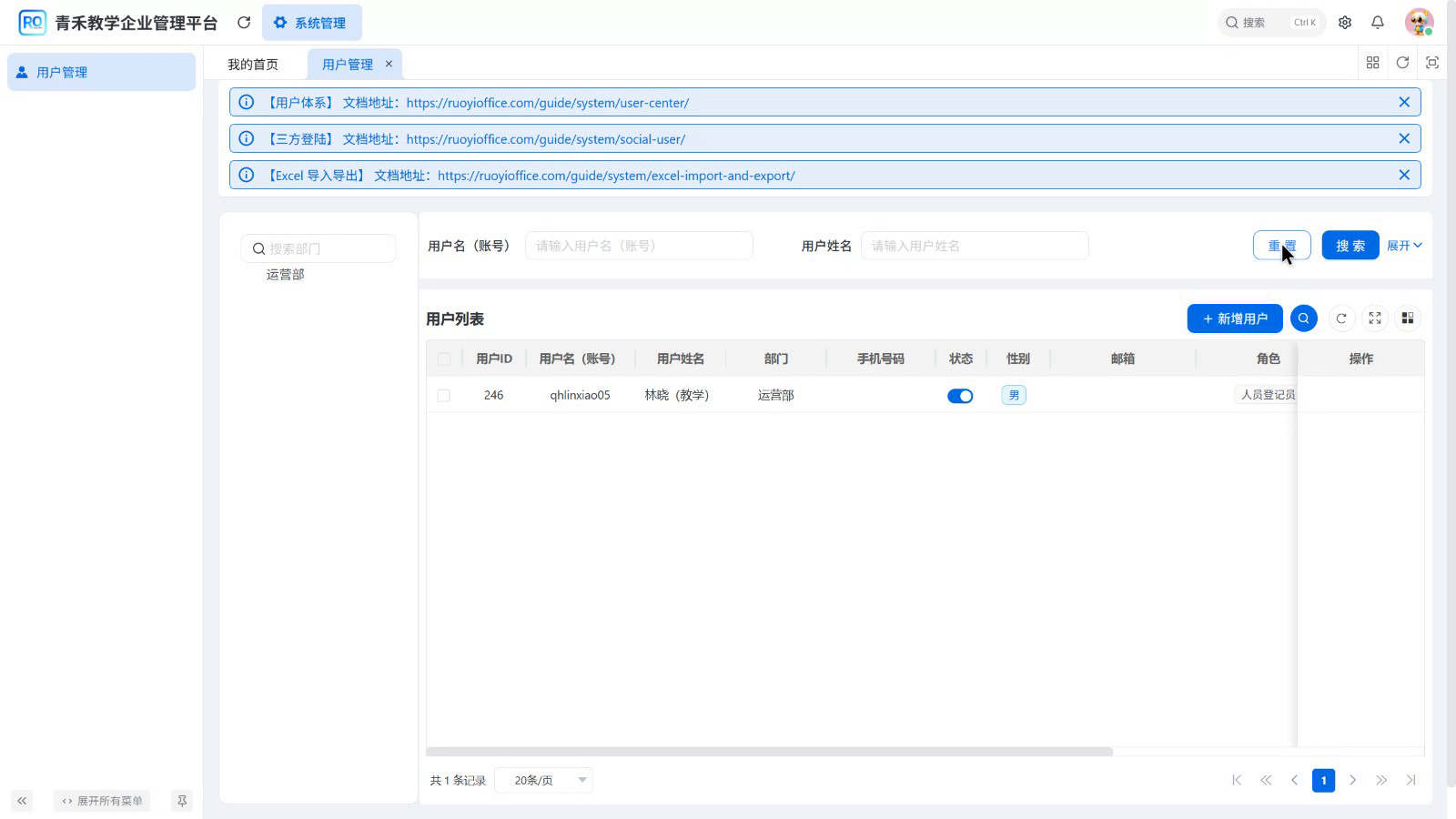
Task: Dismiss the 三方登陆 documentation notice
Action: [x=1404, y=139]
